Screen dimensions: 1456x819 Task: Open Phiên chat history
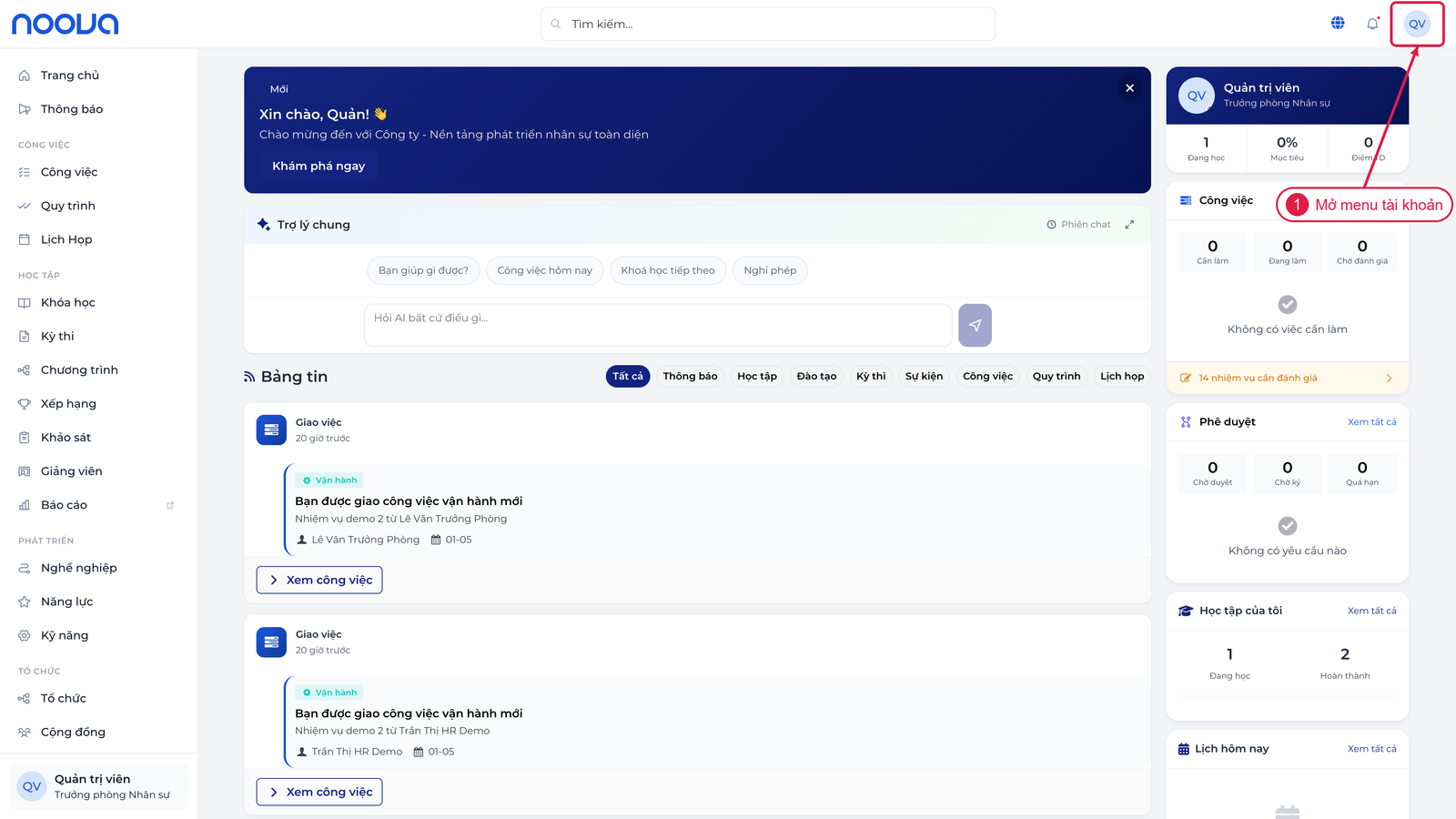pos(1078,225)
